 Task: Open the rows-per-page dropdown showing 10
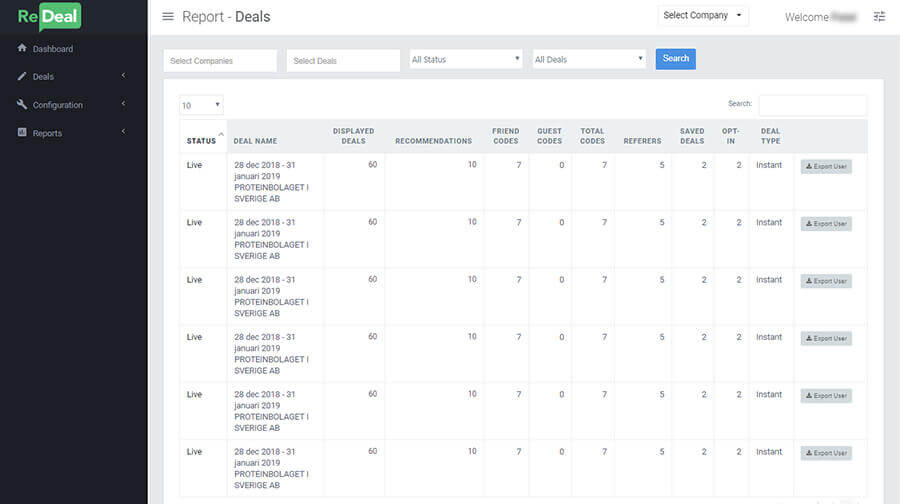201,105
